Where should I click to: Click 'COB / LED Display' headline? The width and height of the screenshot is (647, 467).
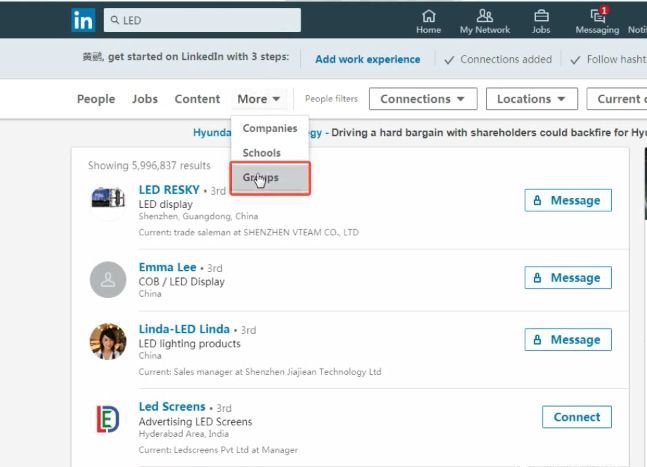click(x=182, y=282)
